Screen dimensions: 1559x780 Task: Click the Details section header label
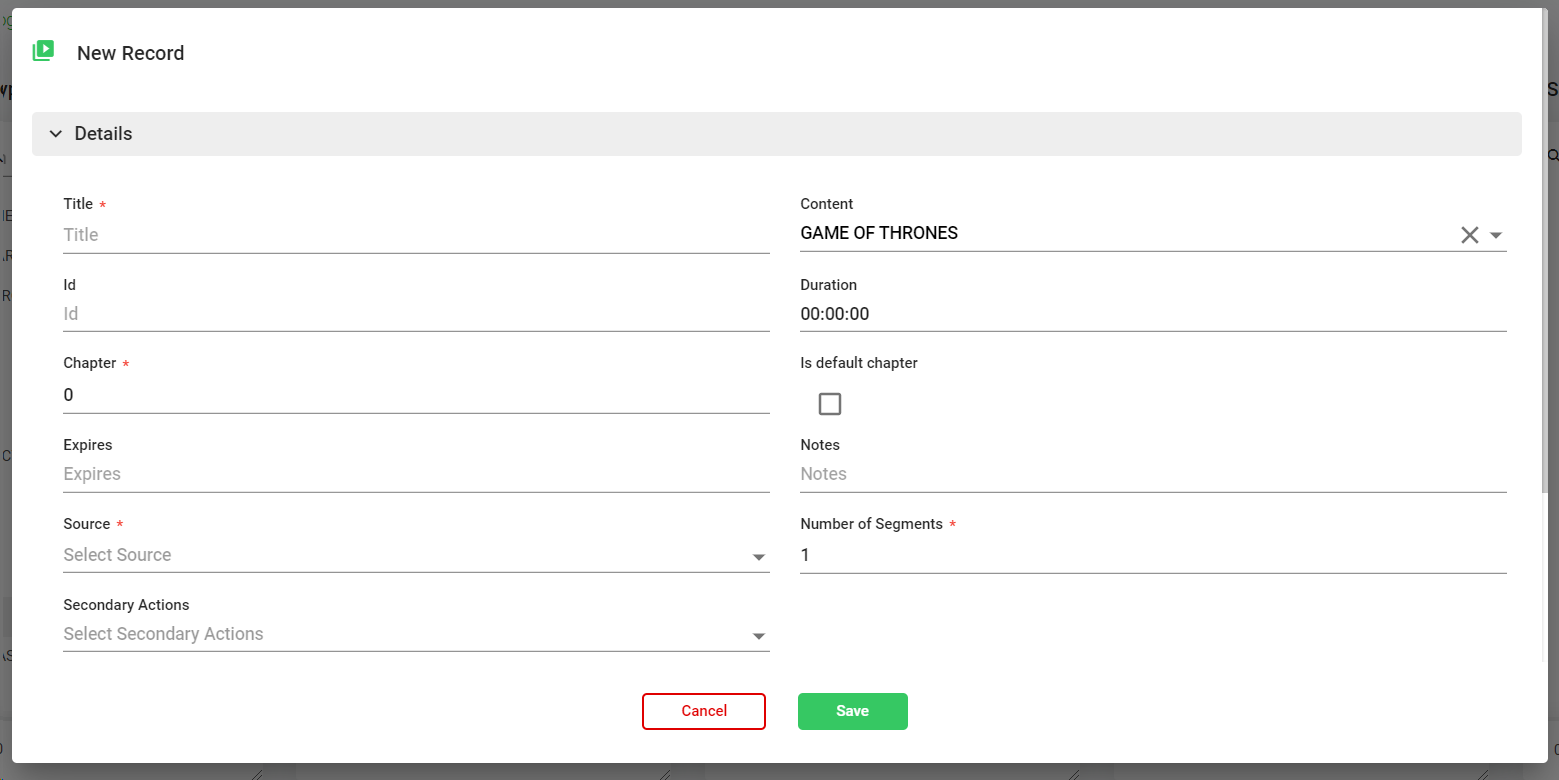pos(104,134)
